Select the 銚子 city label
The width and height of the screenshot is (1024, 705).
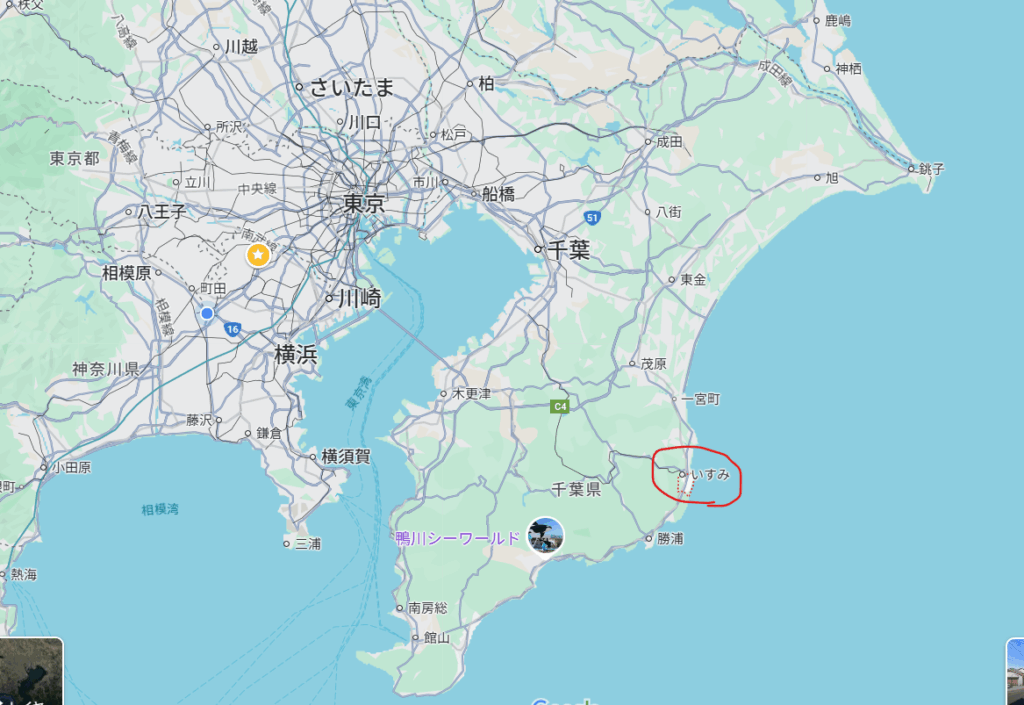click(x=932, y=169)
